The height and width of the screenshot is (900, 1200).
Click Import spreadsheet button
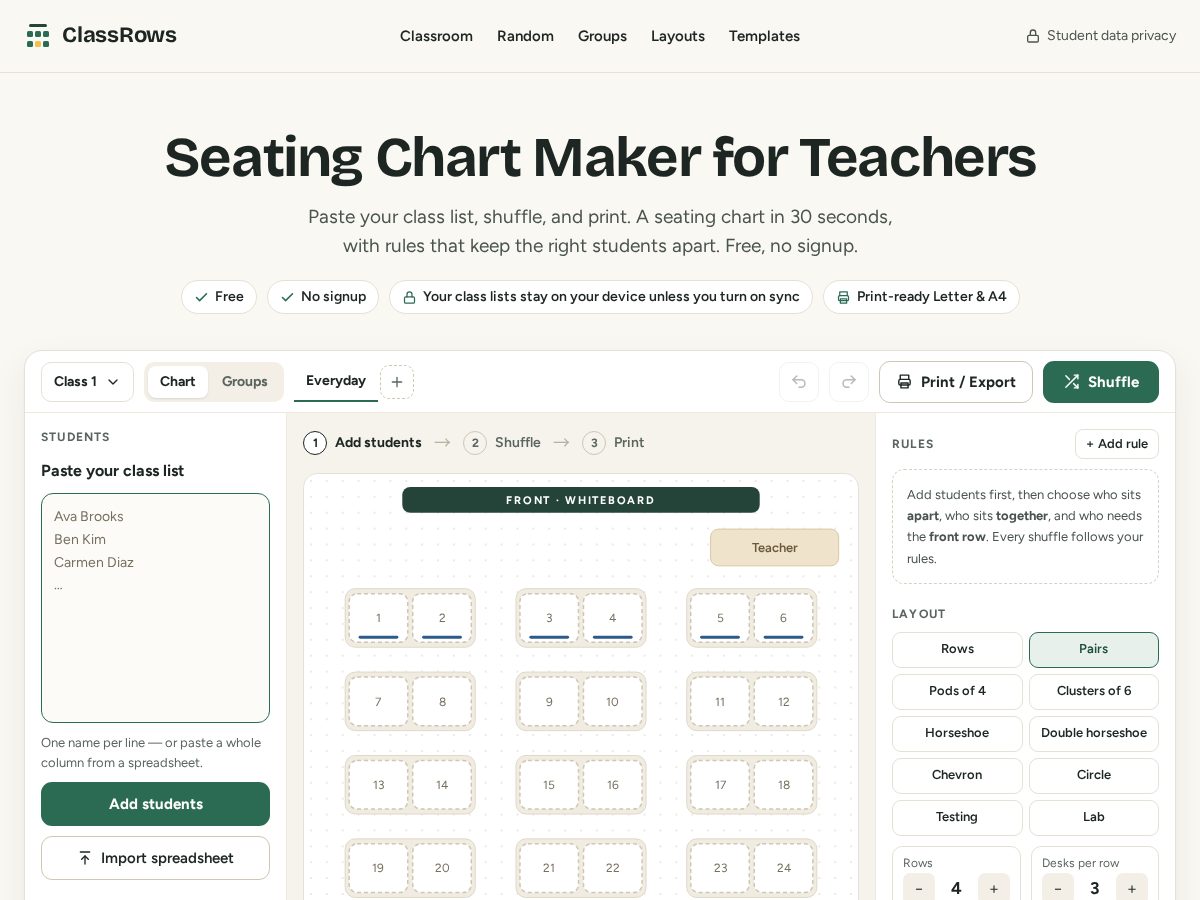[155, 858]
